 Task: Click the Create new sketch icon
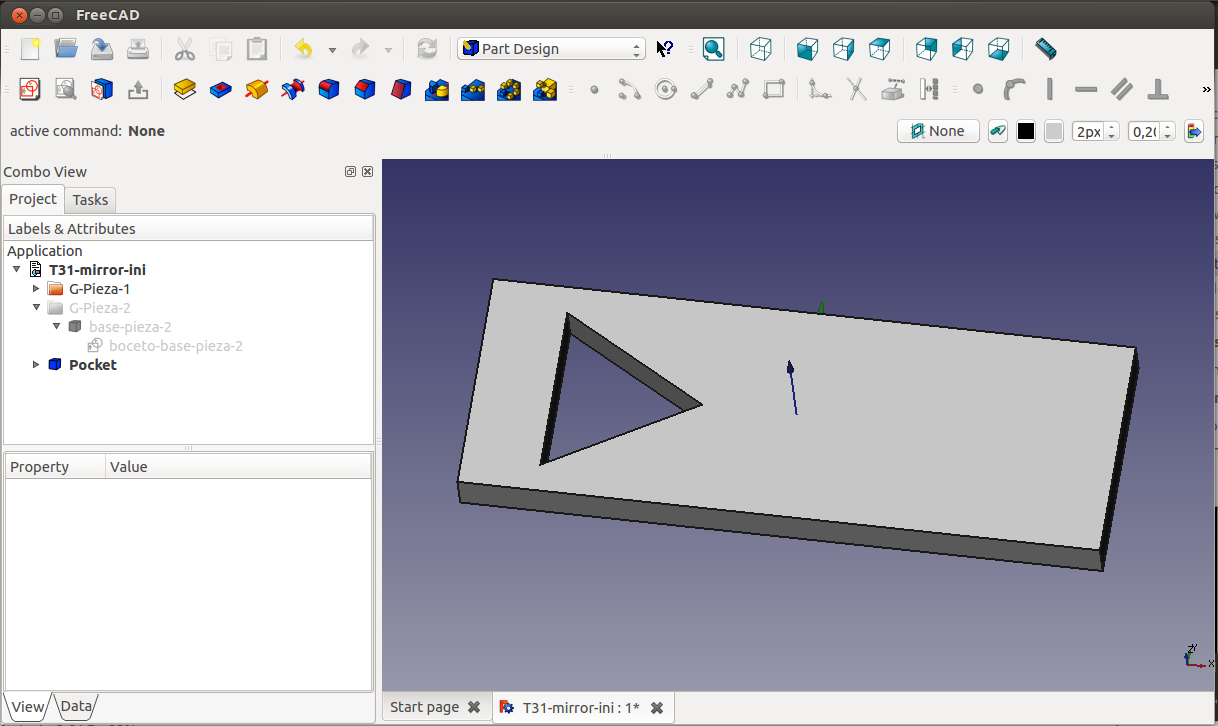coord(29,90)
